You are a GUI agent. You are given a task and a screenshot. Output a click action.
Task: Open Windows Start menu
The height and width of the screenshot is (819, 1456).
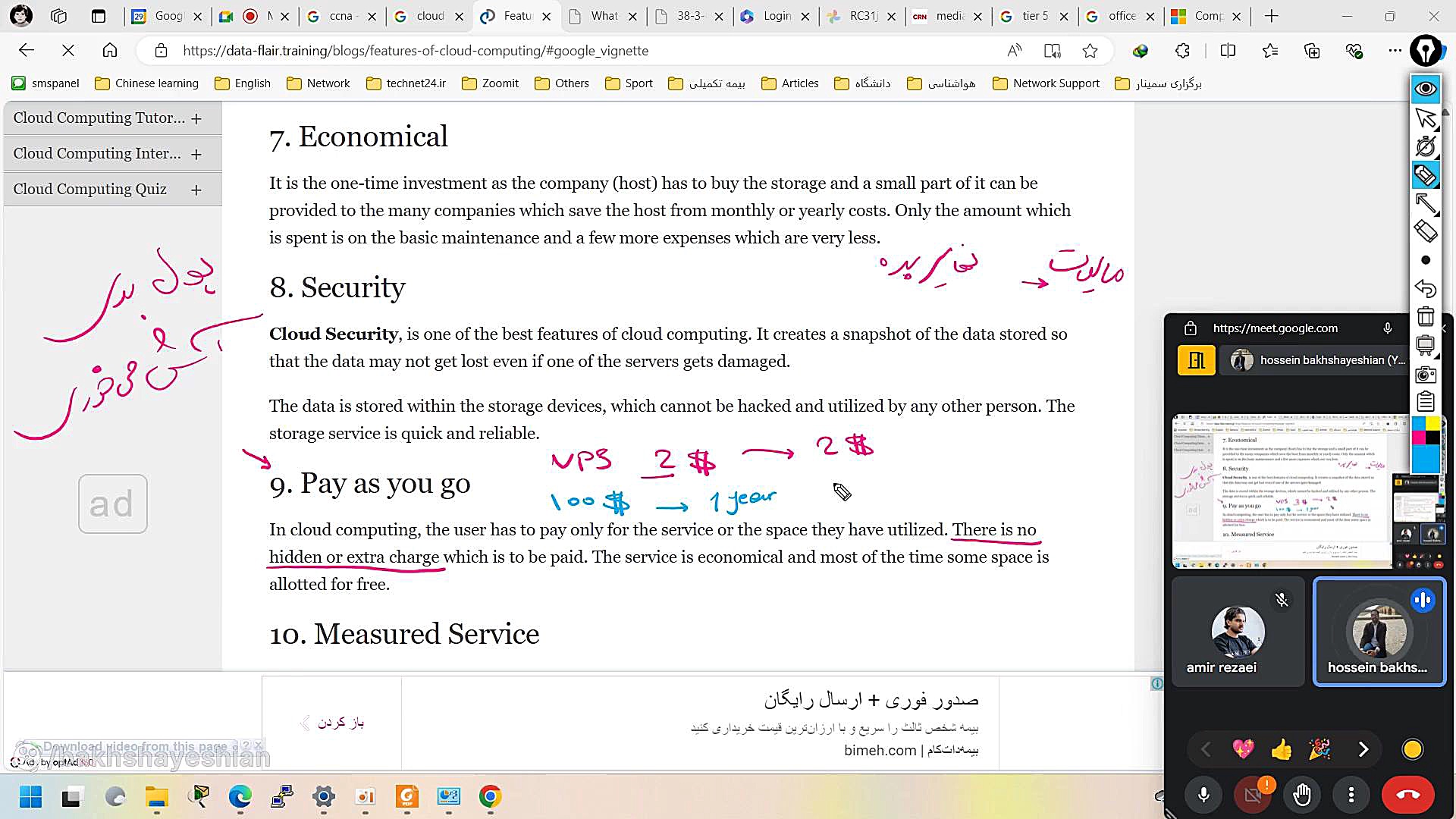[x=31, y=797]
